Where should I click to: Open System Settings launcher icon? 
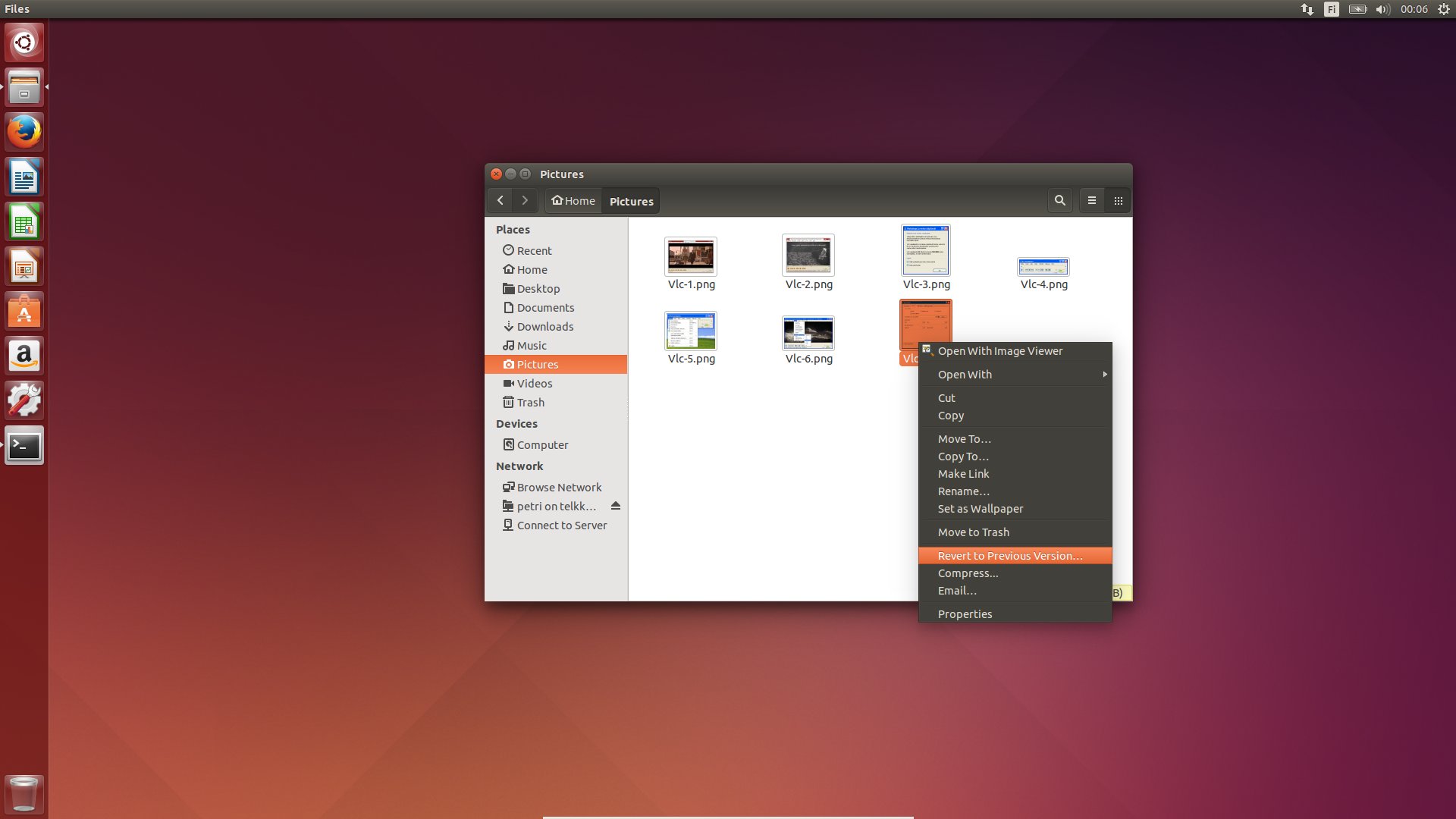pyautogui.click(x=24, y=401)
